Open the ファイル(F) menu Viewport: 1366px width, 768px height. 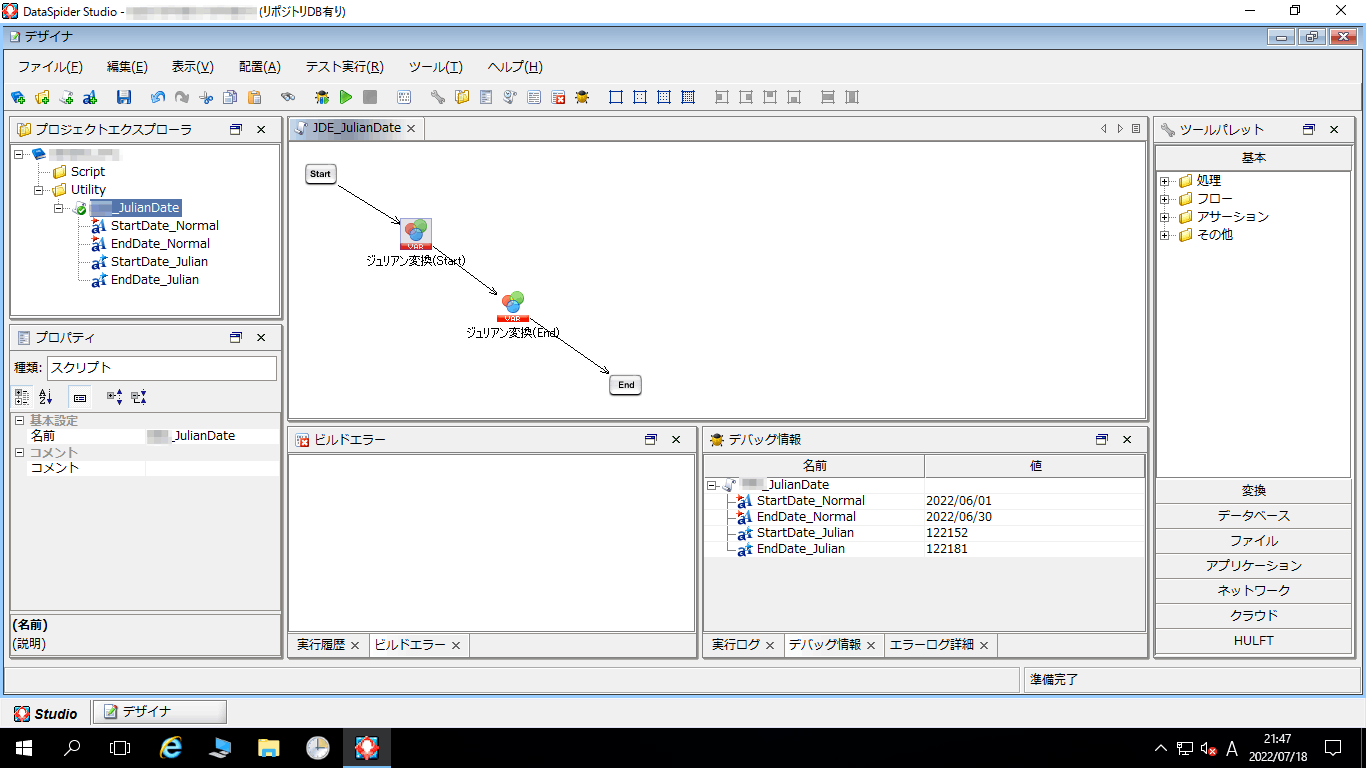[50, 67]
